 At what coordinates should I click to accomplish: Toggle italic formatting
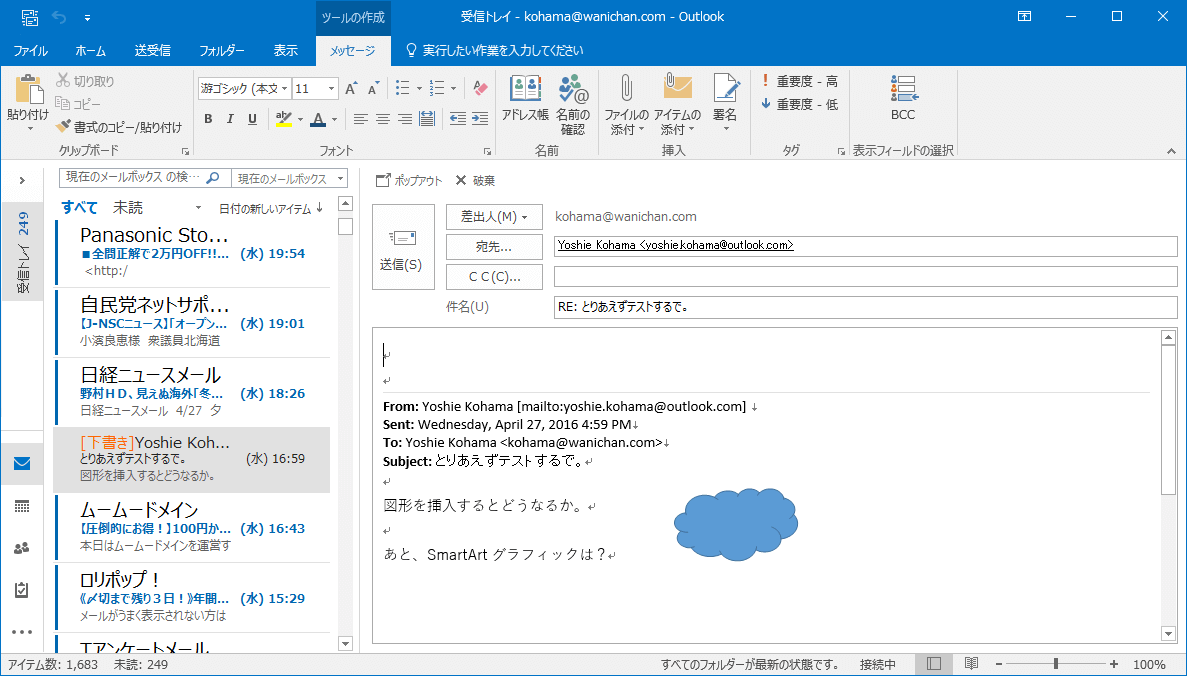(x=230, y=119)
